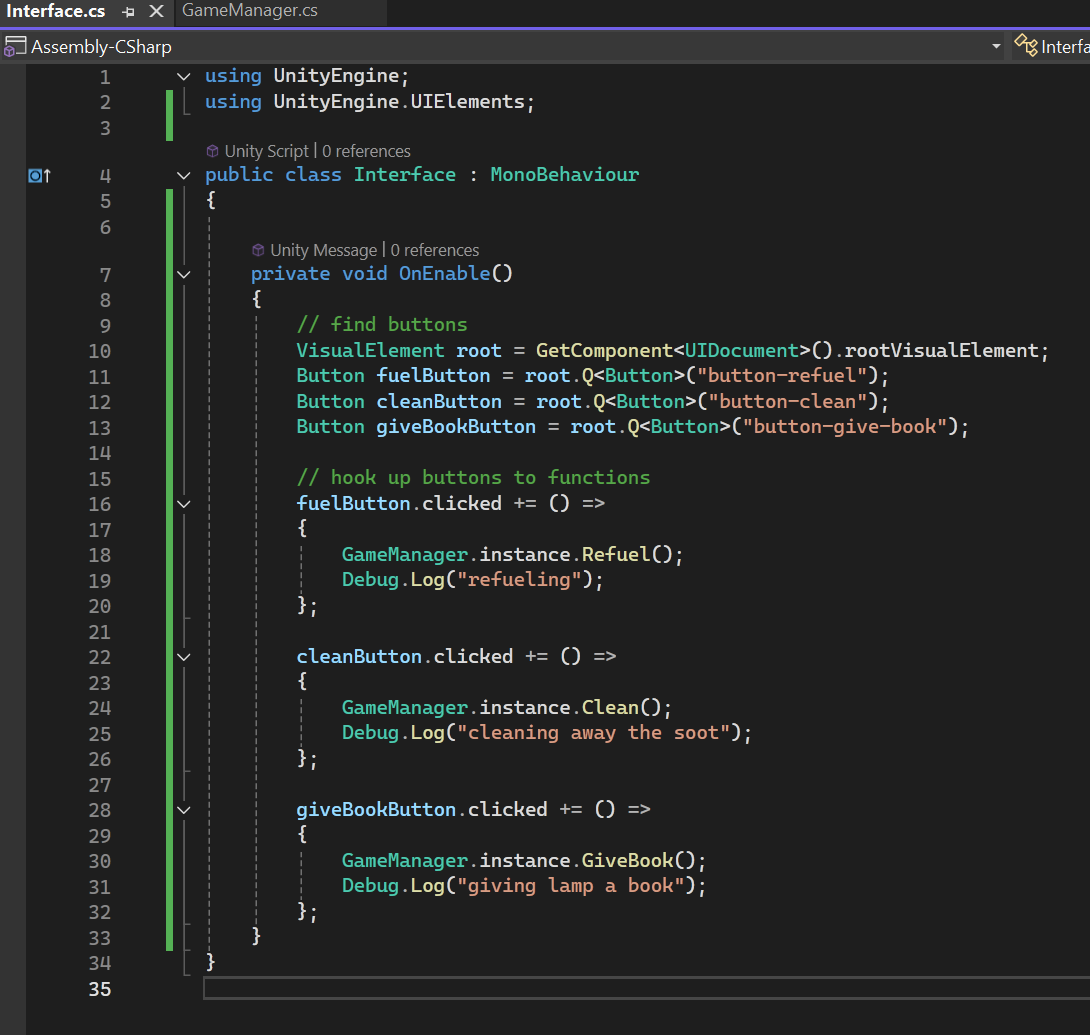Screen dimensions: 1090x1035
Task: Open the 0 references link above class Interface
Action: 366,151
